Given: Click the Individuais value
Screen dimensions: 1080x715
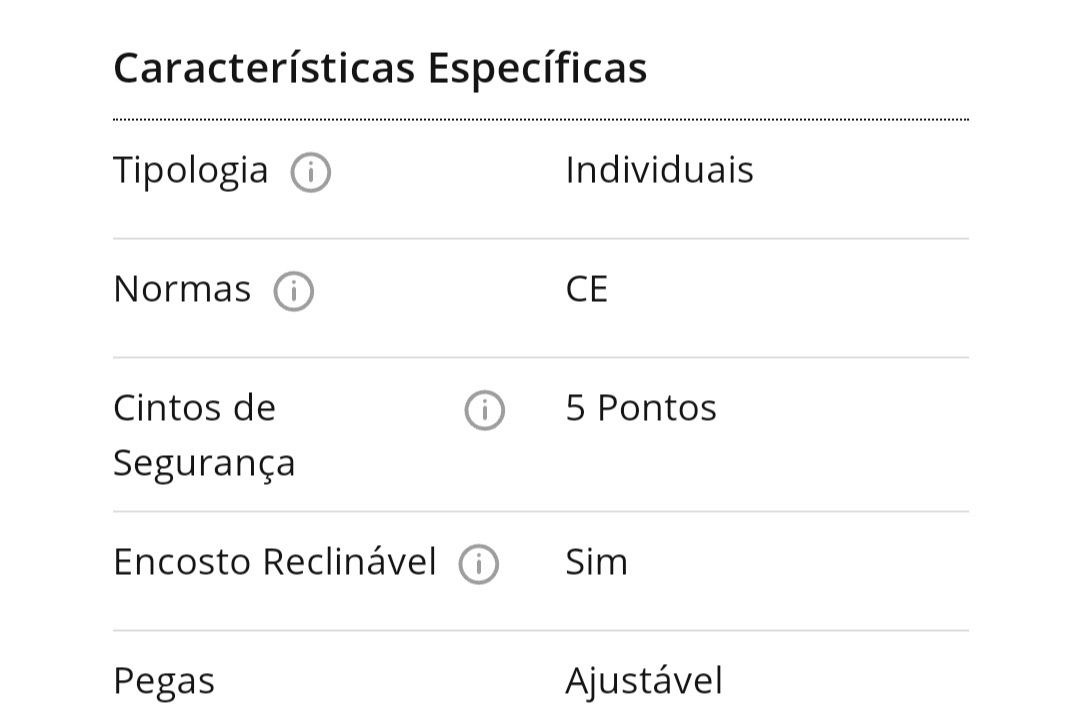Looking at the screenshot, I should pyautogui.click(x=659, y=169).
